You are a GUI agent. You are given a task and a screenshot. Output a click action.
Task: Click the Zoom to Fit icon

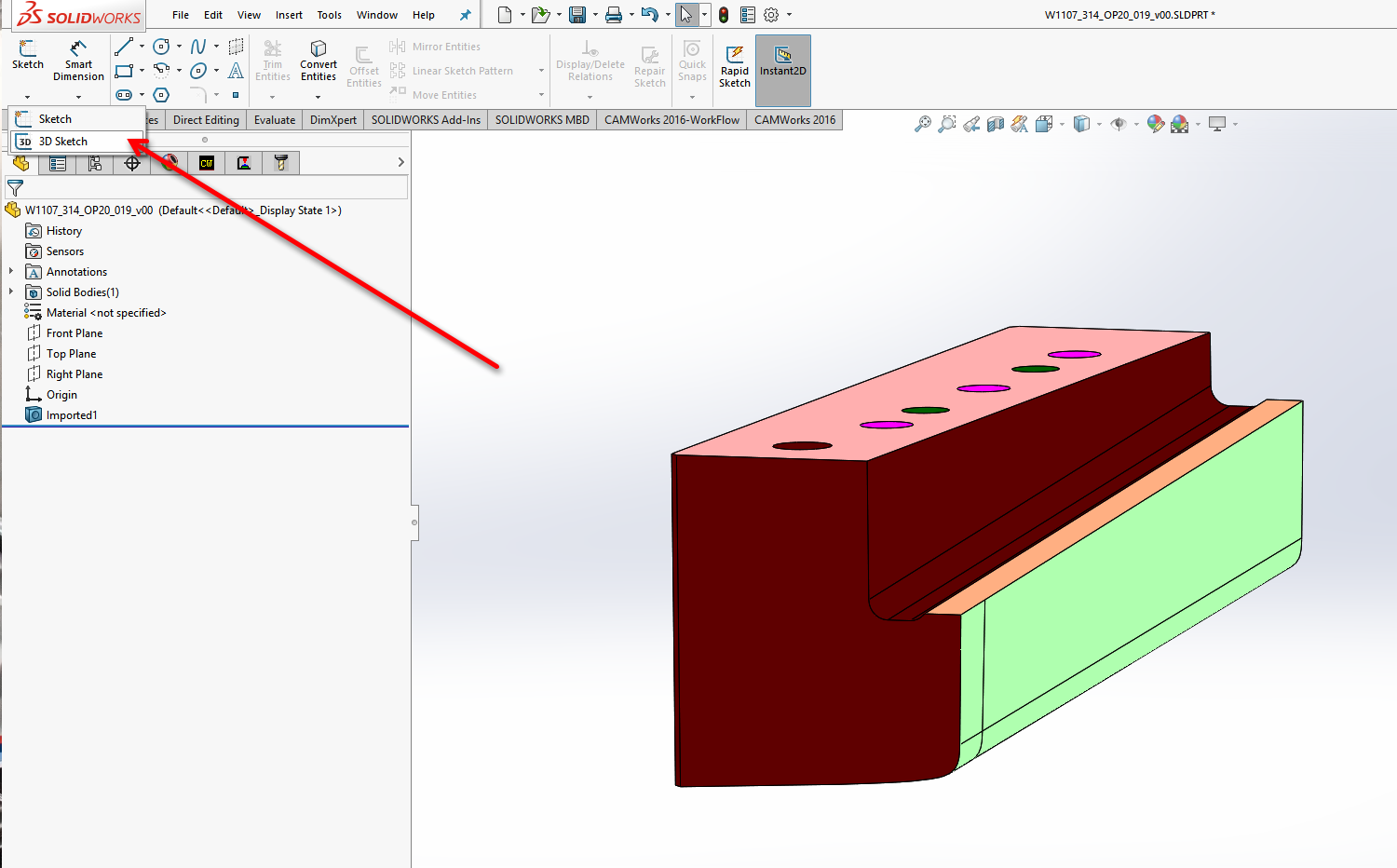(x=922, y=124)
